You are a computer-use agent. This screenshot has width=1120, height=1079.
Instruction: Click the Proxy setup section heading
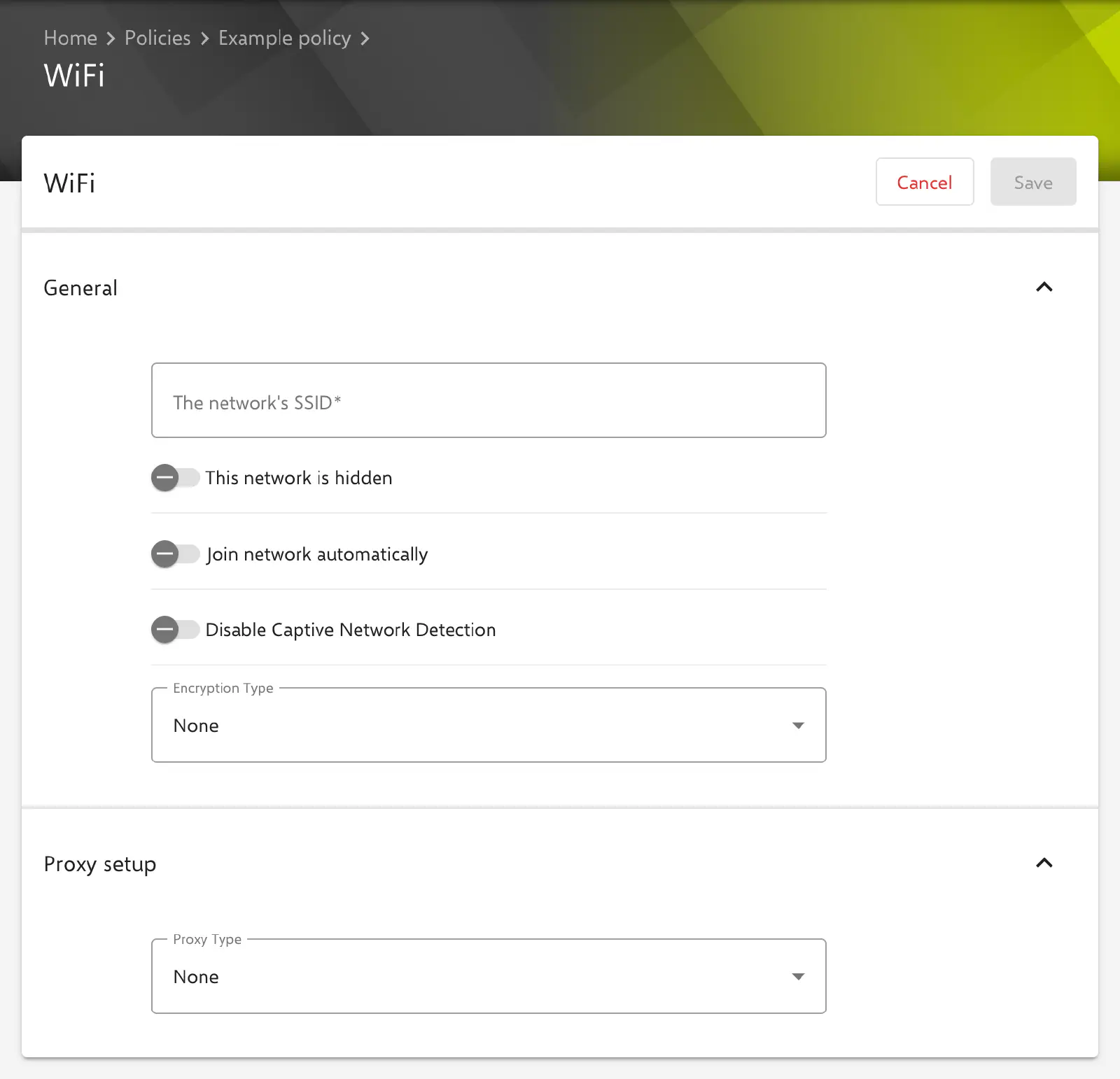[x=100, y=865]
